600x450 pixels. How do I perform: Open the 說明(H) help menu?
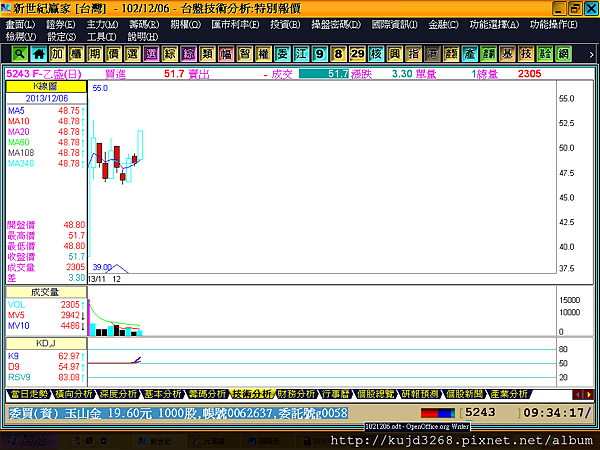pyautogui.click(x=142, y=37)
